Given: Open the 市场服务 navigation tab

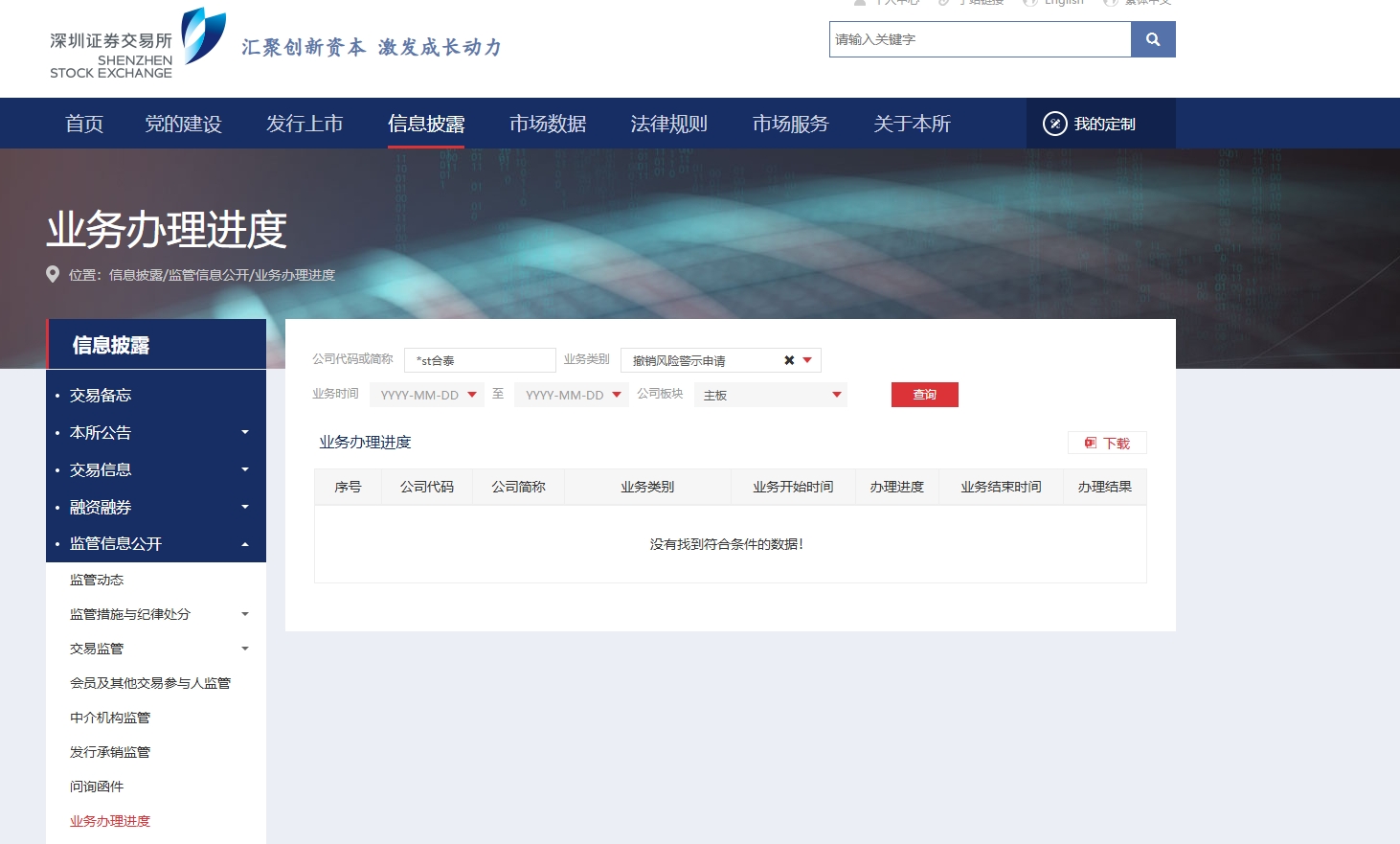Looking at the screenshot, I should [x=791, y=124].
